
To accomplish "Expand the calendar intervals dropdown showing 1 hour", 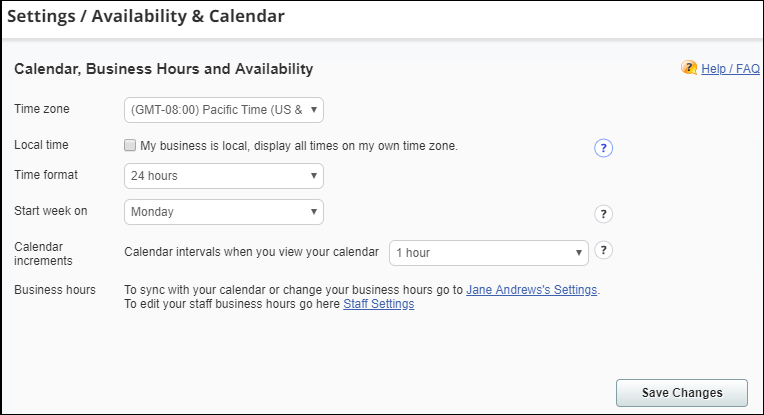I will pyautogui.click(x=489, y=253).
